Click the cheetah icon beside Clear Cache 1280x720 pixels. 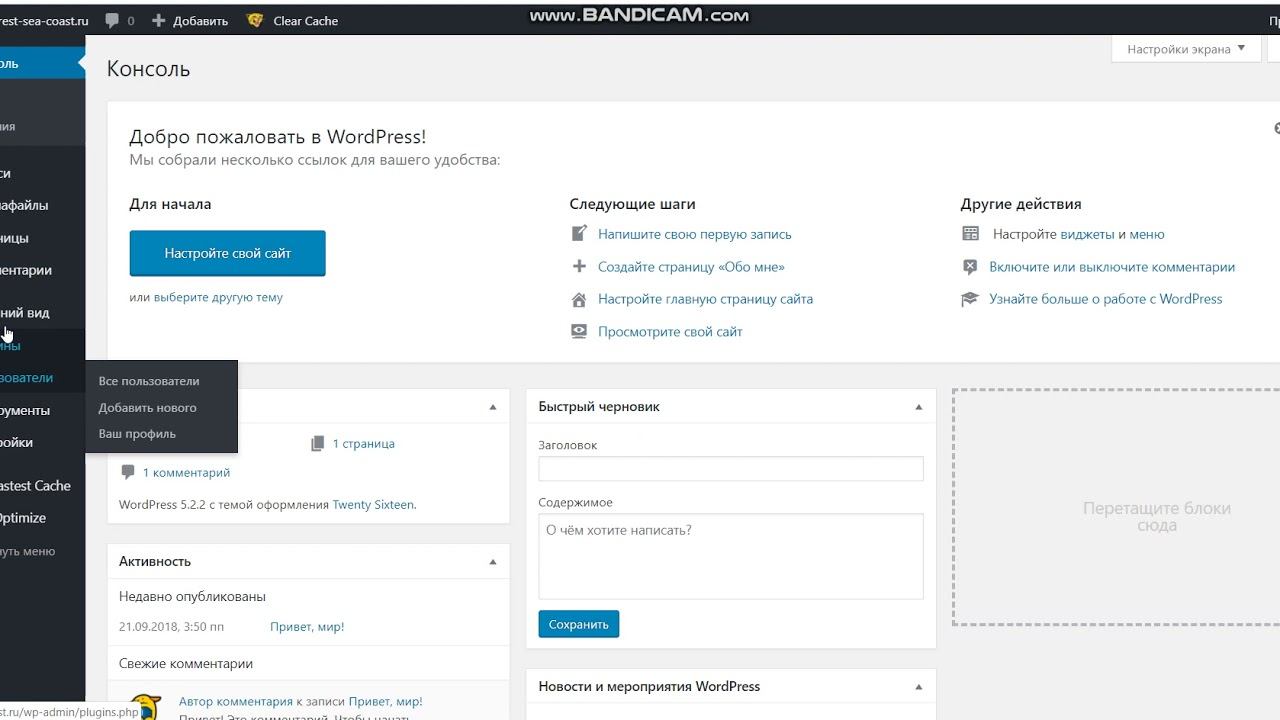click(x=255, y=20)
